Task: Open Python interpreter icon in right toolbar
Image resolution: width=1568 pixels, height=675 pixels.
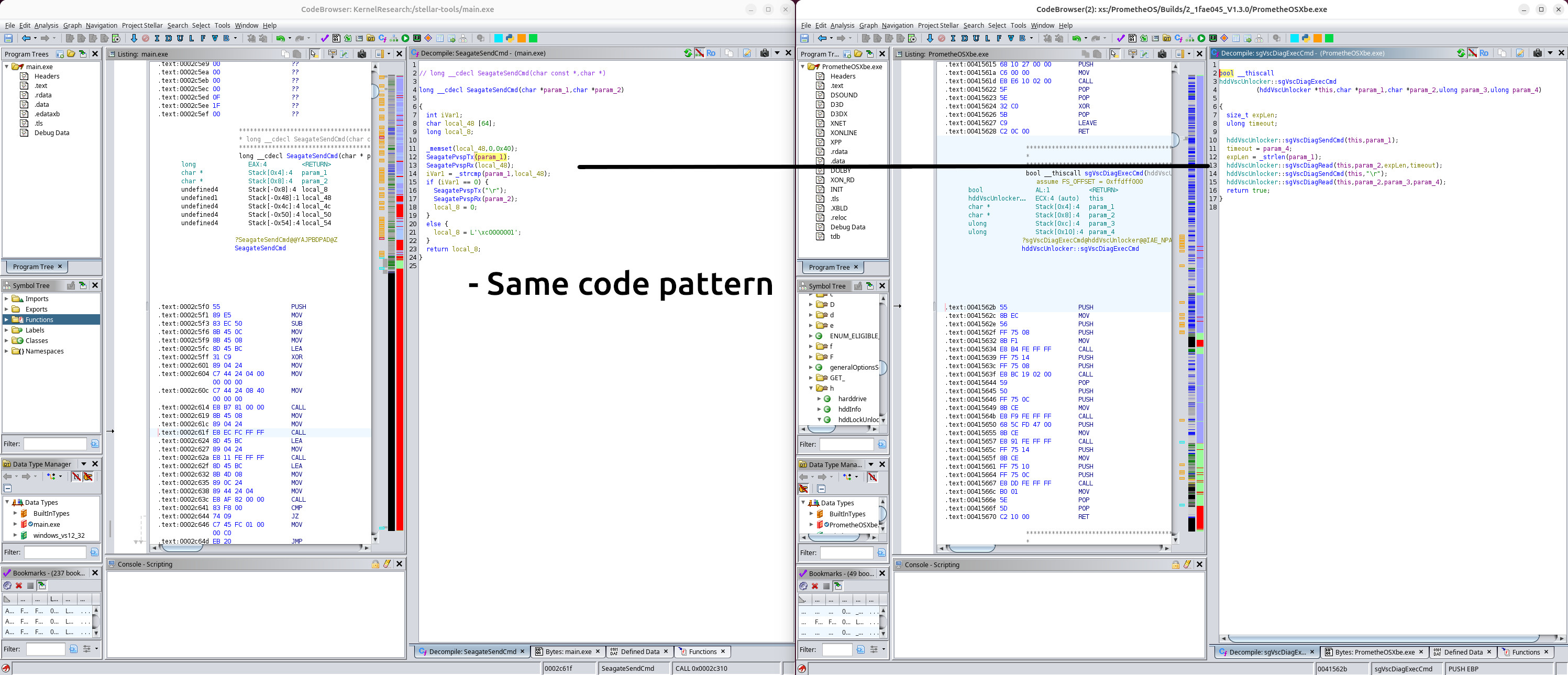Action: pyautogui.click(x=1306, y=38)
